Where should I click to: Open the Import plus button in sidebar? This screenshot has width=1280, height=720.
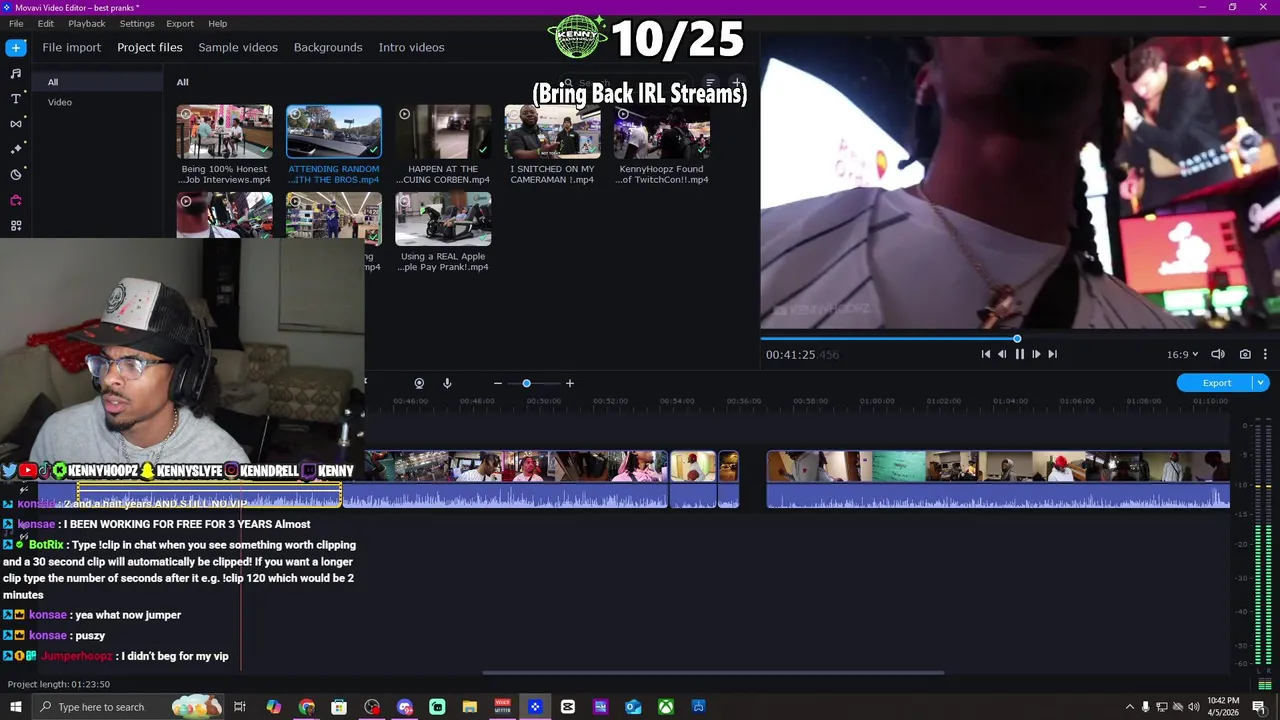16,47
